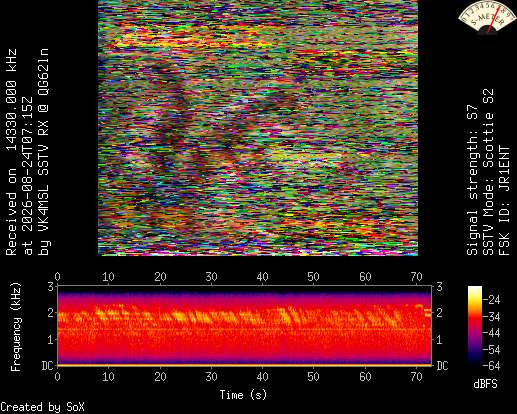Click the dBFS color scale bar
The width and height of the screenshot is (517, 414).
click(x=475, y=326)
